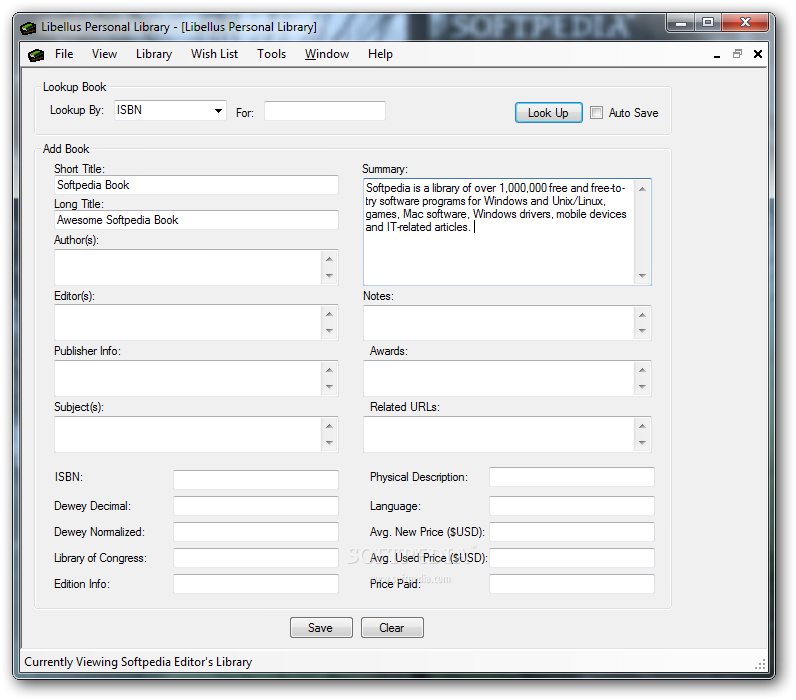The width and height of the screenshot is (796, 700).
Task: Click into the Notes text box
Action: tap(499, 322)
